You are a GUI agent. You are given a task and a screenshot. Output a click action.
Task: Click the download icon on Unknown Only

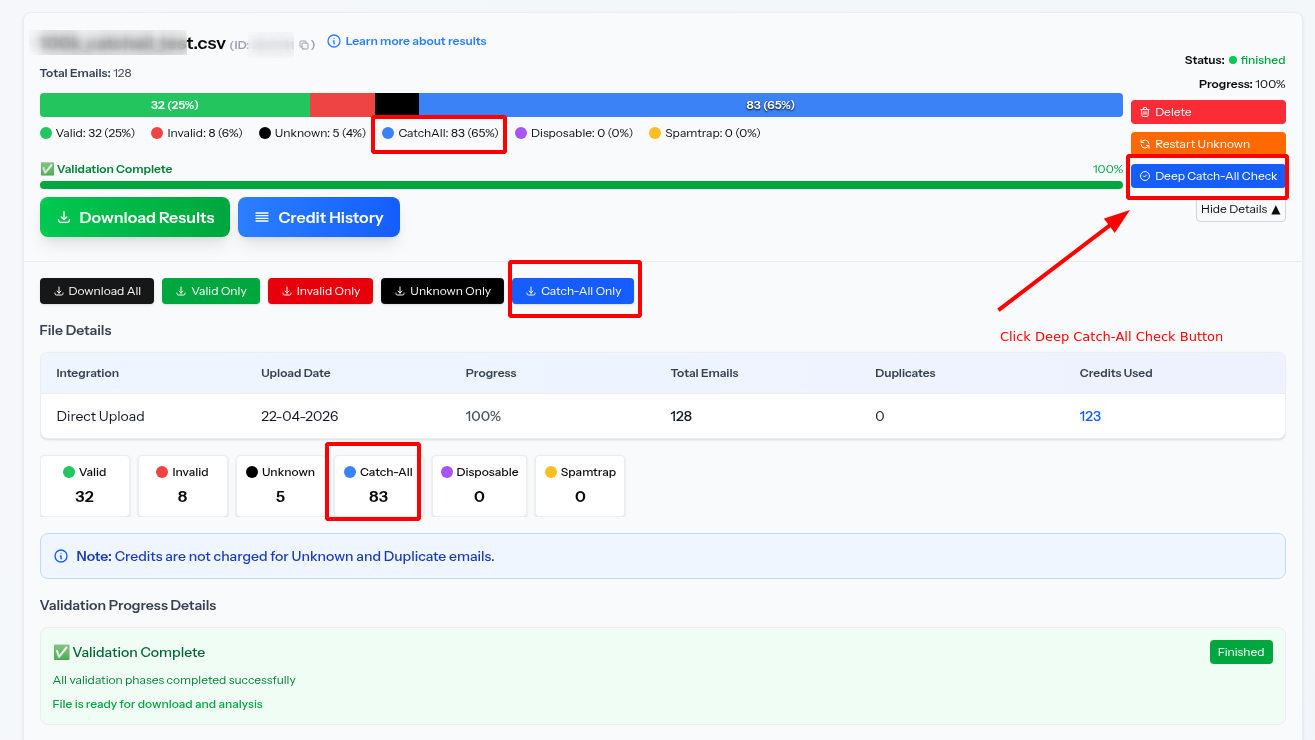400,291
